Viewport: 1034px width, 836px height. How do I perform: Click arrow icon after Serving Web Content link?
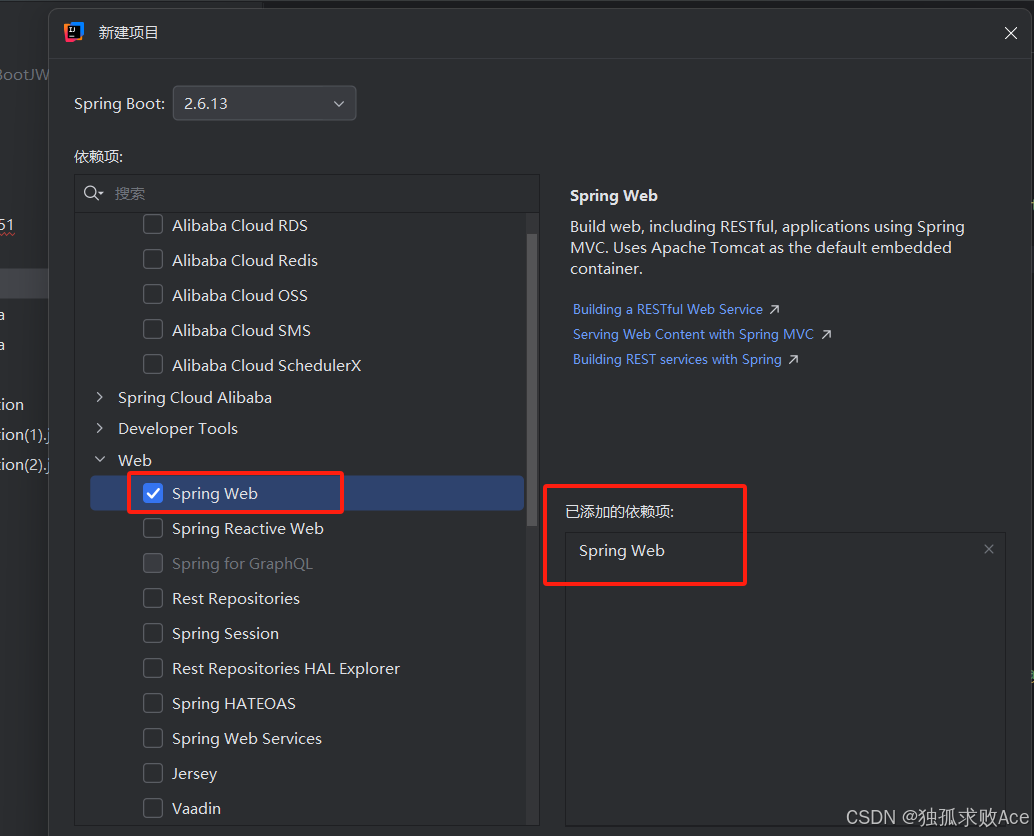pos(826,334)
